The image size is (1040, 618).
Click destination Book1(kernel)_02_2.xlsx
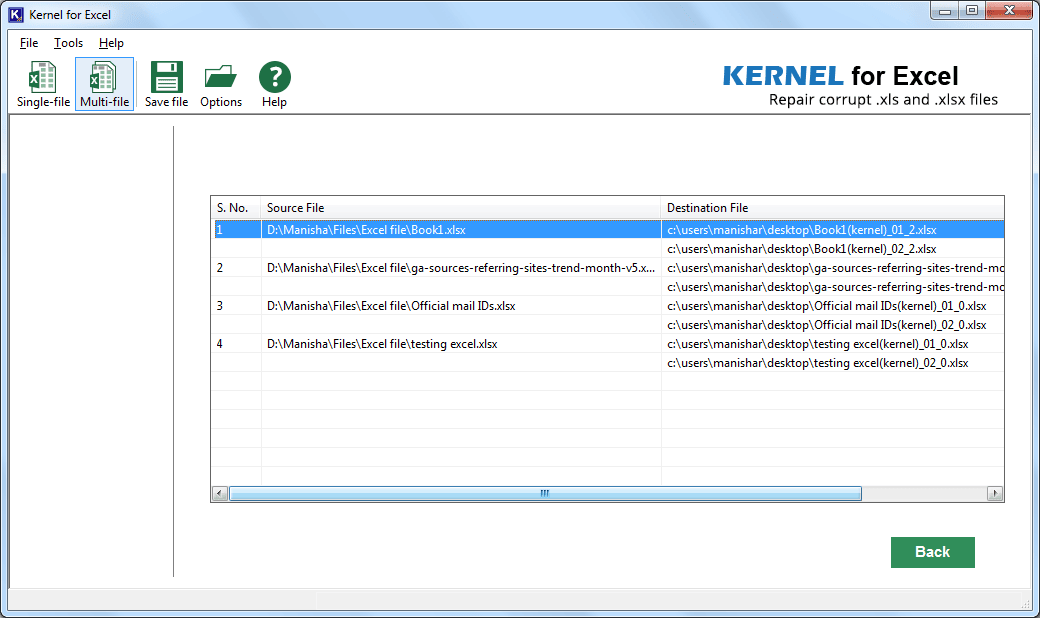coord(832,249)
